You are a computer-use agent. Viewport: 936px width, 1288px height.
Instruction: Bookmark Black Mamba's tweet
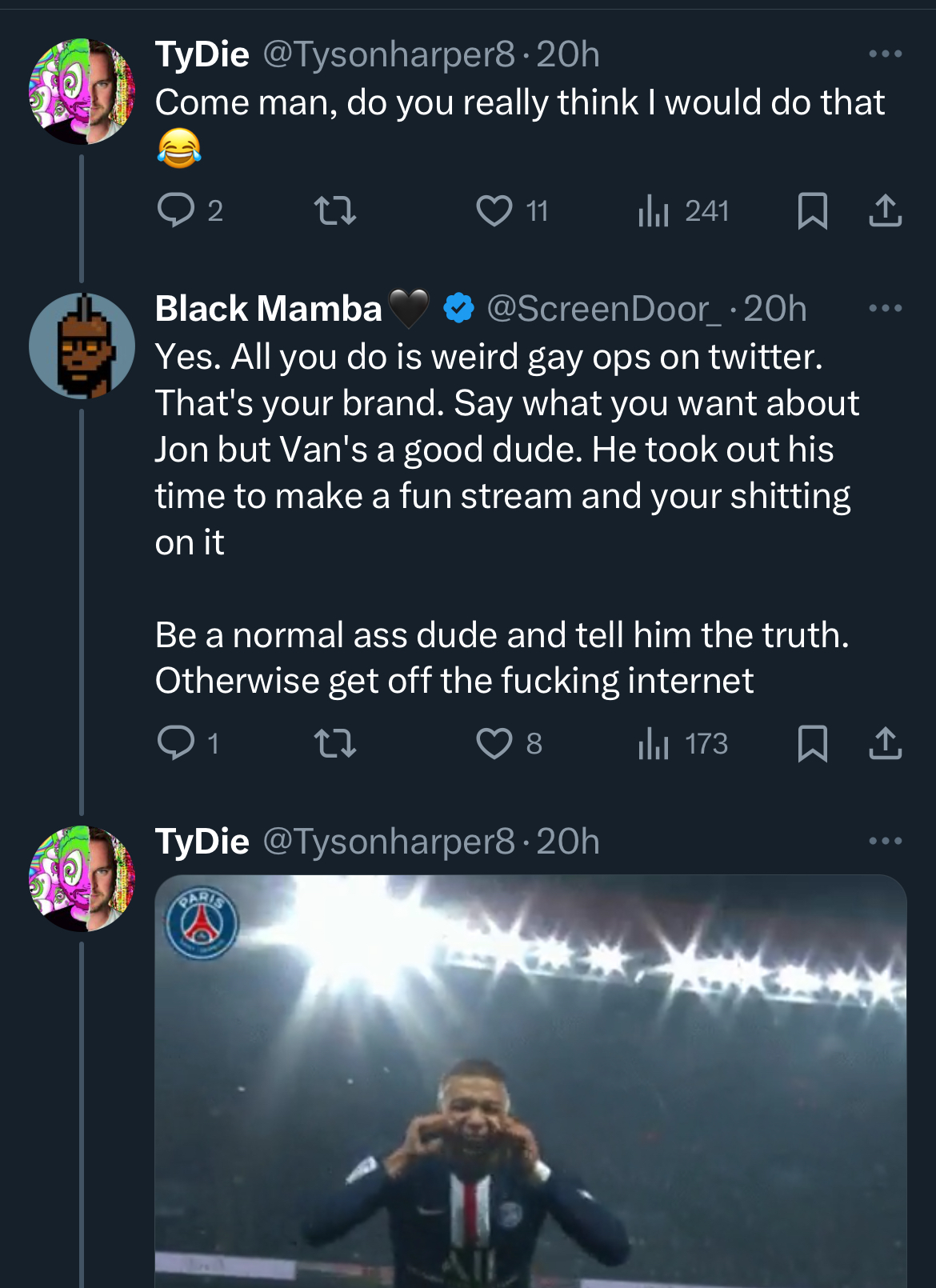coord(813,744)
